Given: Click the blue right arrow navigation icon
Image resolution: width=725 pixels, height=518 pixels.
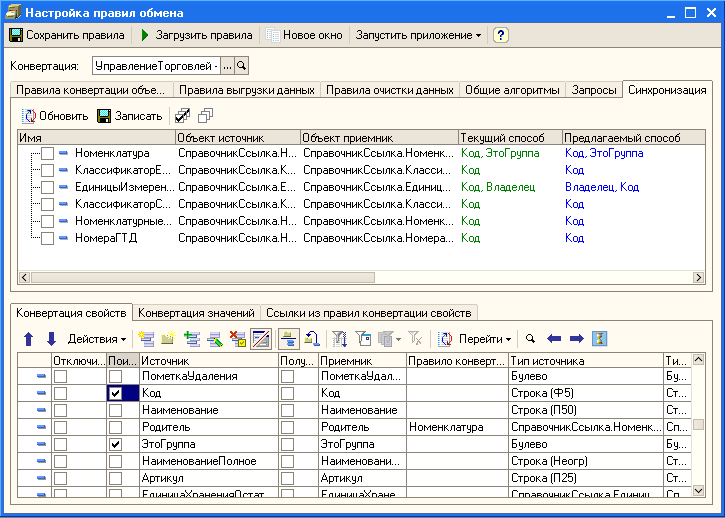Looking at the screenshot, I should [577, 339].
